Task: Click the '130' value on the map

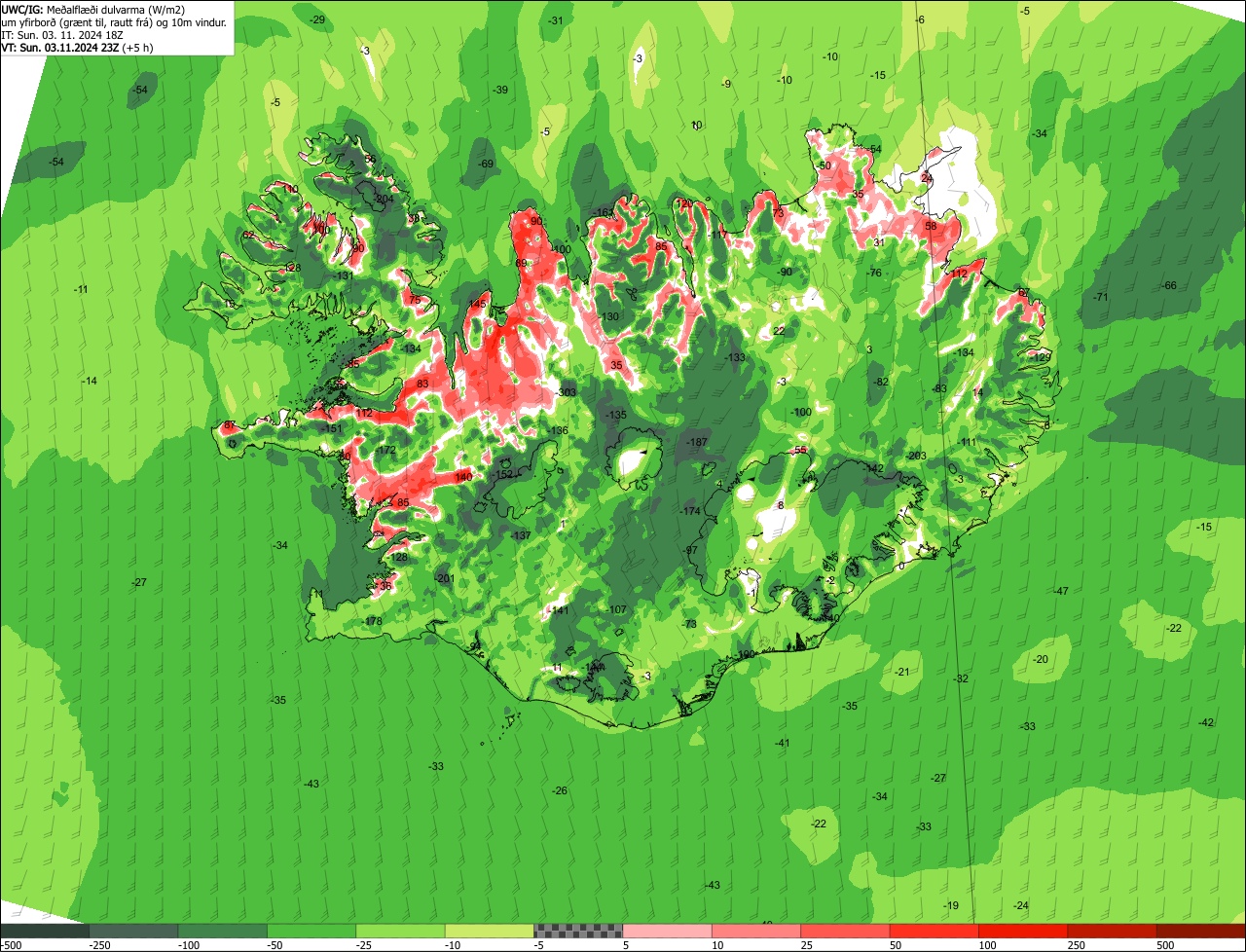Action: 610,316
